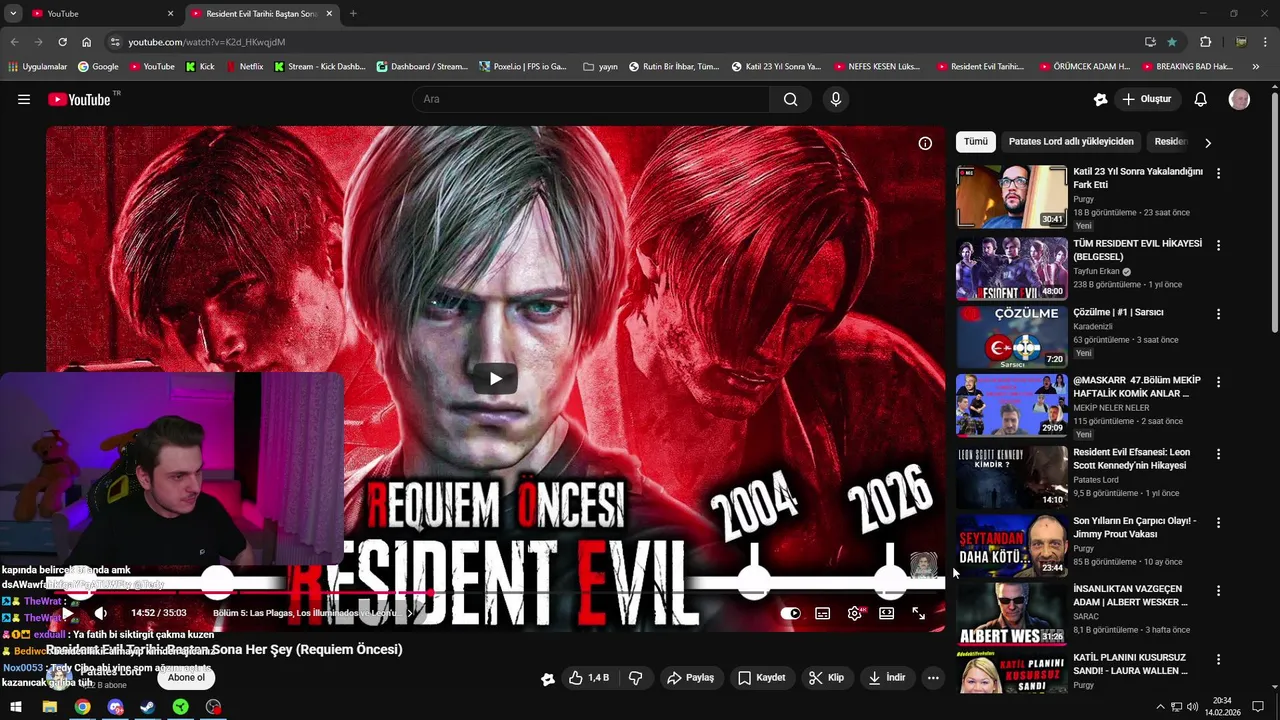This screenshot has height=720, width=1280.
Task: Open Son Yılların En Çarpıcı Olayı title
Action: point(1134,528)
